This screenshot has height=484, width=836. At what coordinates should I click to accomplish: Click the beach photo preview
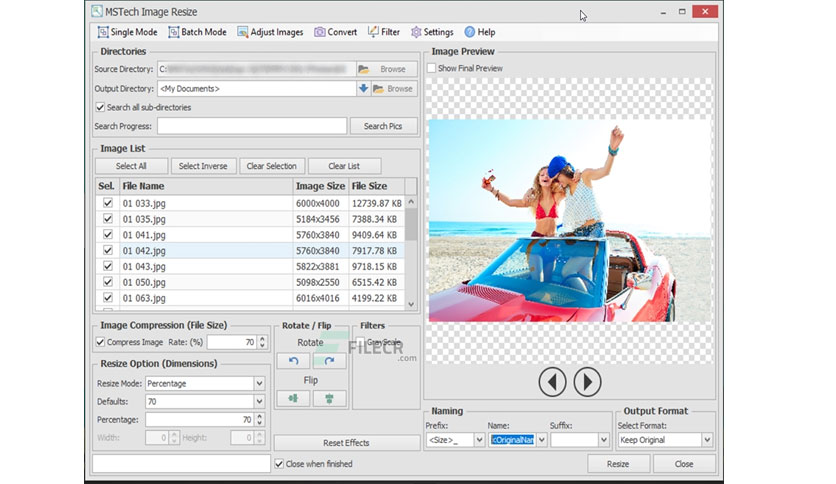(x=569, y=221)
